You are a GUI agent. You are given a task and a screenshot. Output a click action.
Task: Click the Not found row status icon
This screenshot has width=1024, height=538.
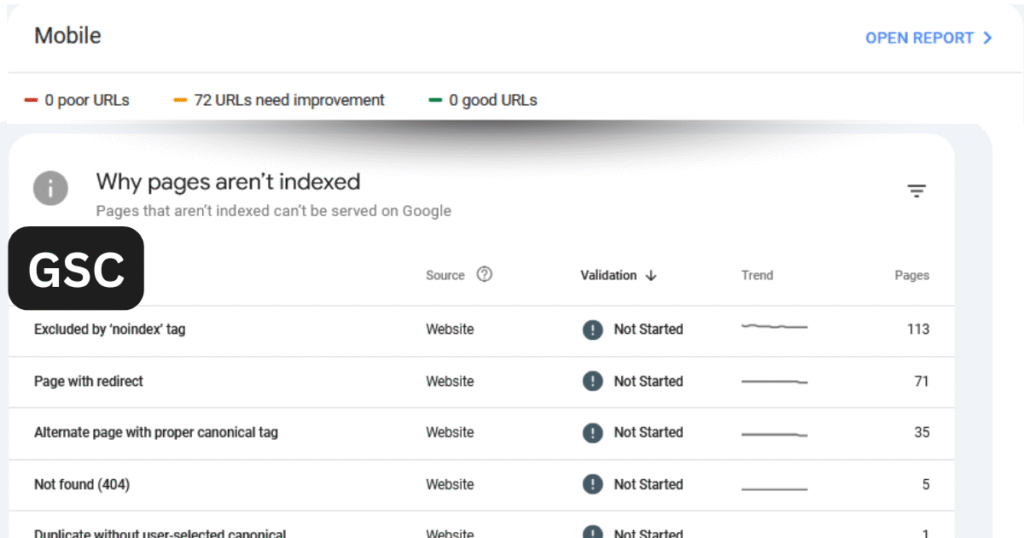[592, 484]
